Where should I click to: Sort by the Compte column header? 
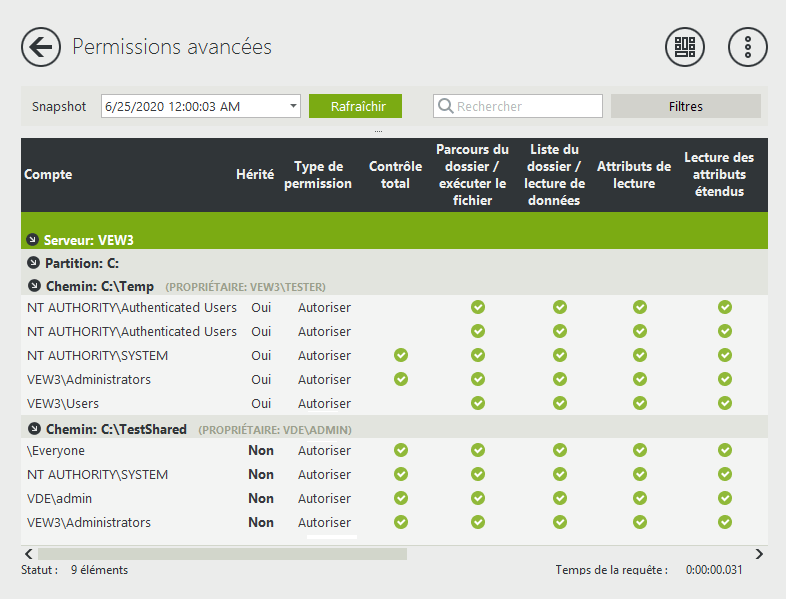point(48,175)
